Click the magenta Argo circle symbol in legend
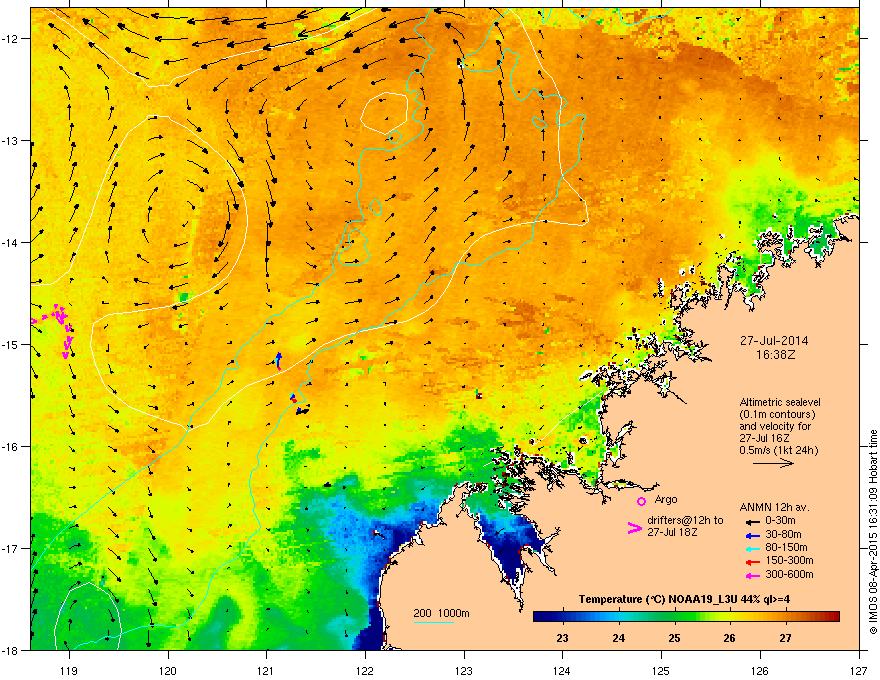This screenshot has height=680, width=880. click(641, 501)
